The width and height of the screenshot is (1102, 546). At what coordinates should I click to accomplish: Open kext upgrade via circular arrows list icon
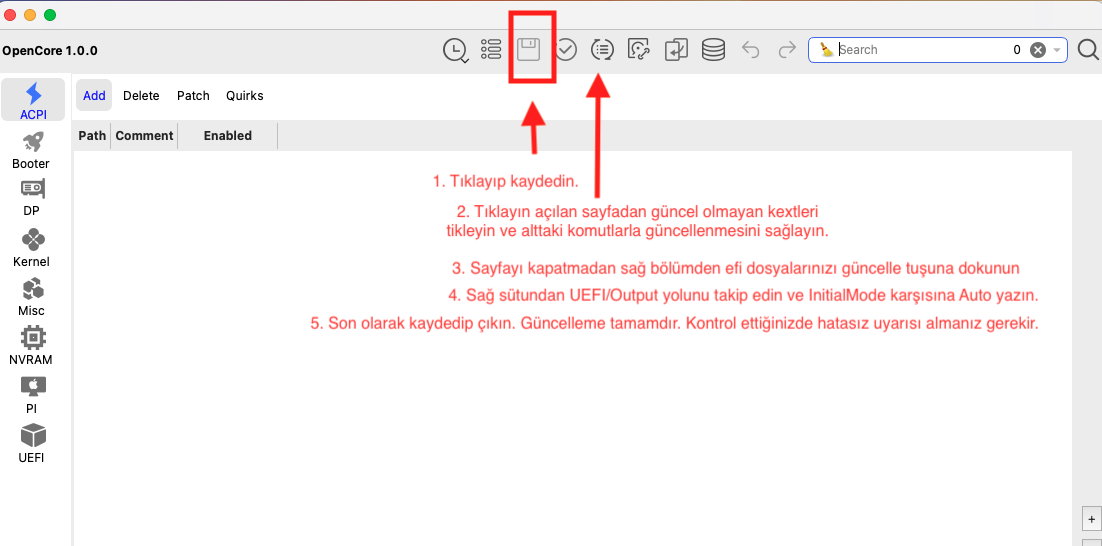click(x=602, y=50)
